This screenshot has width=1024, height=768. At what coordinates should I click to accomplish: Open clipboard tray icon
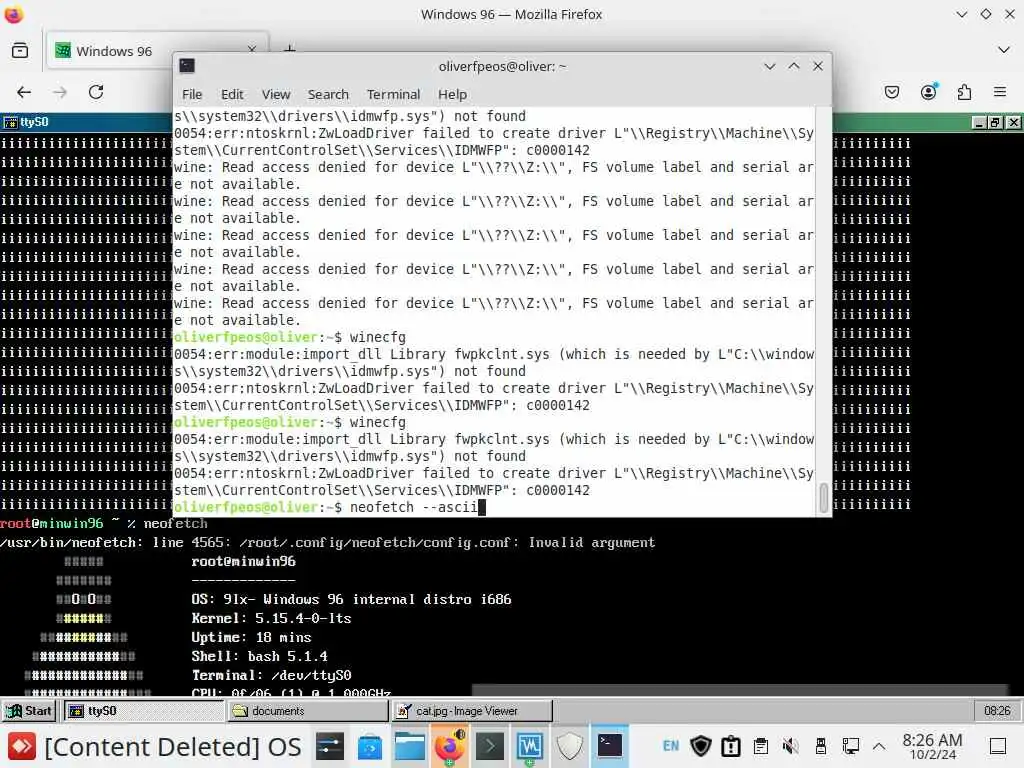pos(761,746)
